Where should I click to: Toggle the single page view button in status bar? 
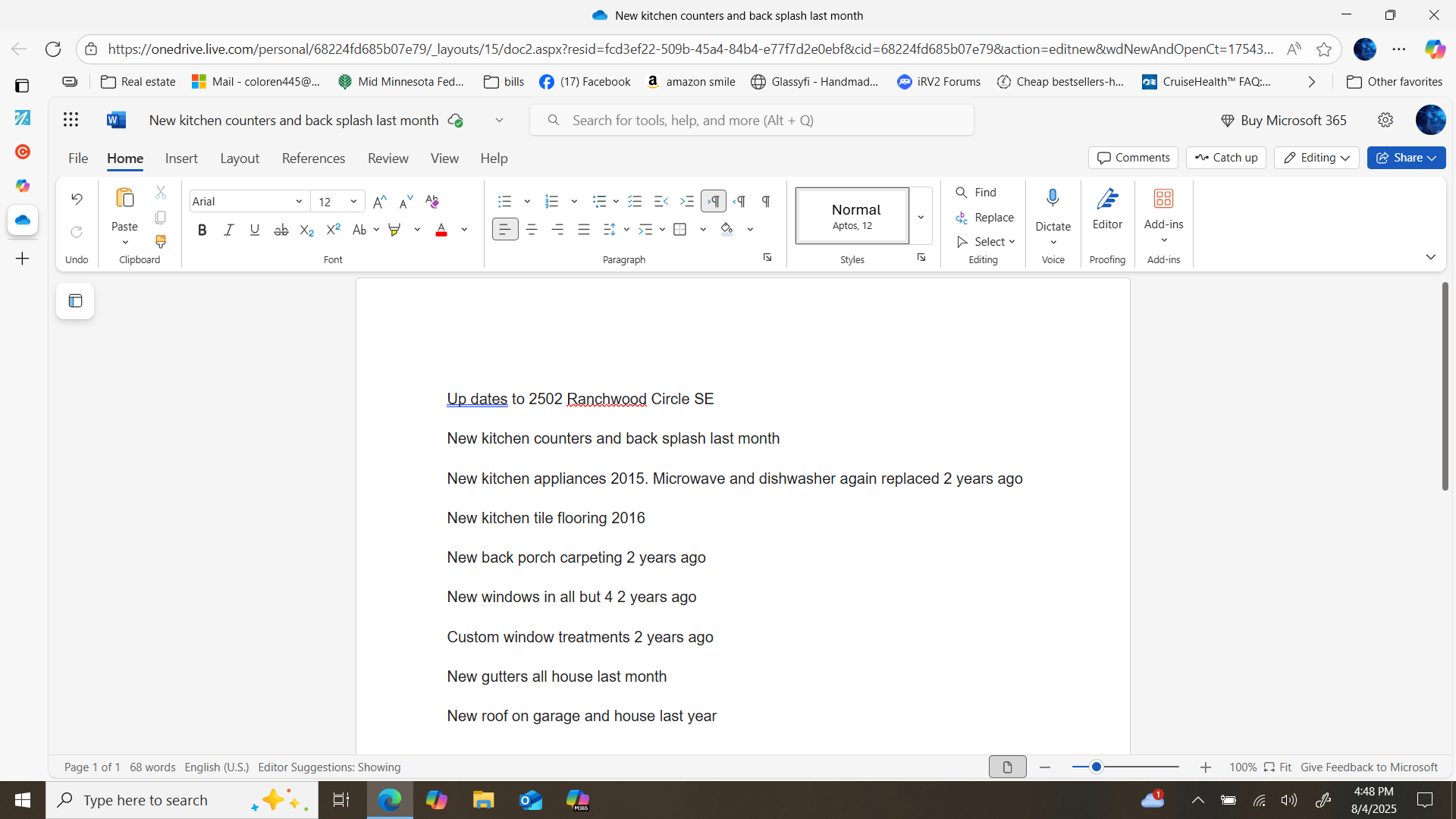1007,767
